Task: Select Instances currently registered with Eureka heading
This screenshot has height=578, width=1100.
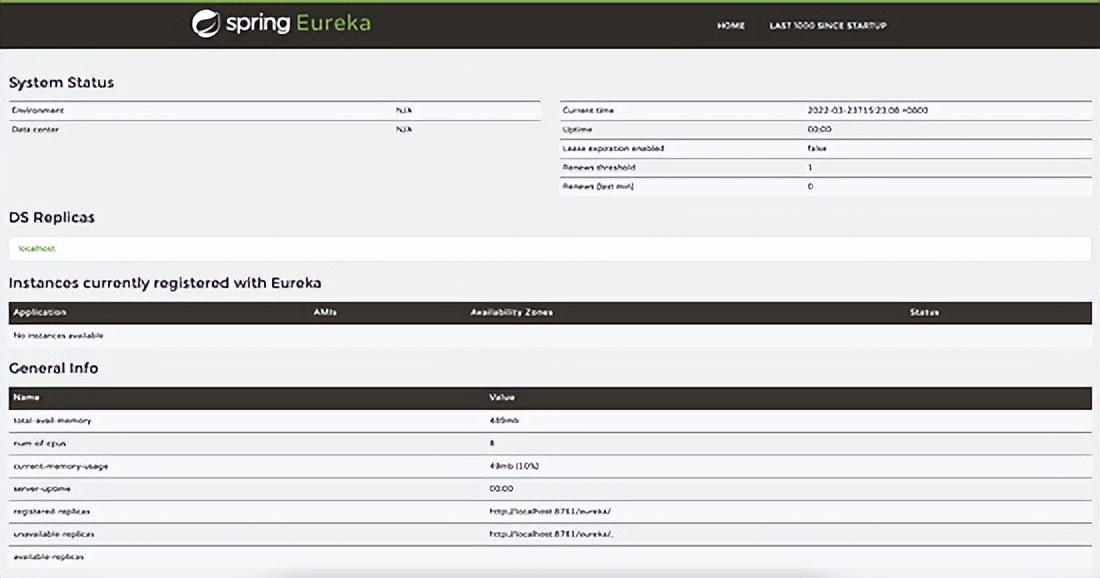Action: (165, 283)
